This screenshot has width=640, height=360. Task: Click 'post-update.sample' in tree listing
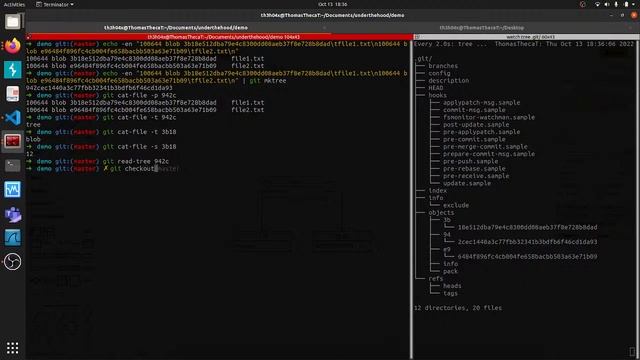476,124
